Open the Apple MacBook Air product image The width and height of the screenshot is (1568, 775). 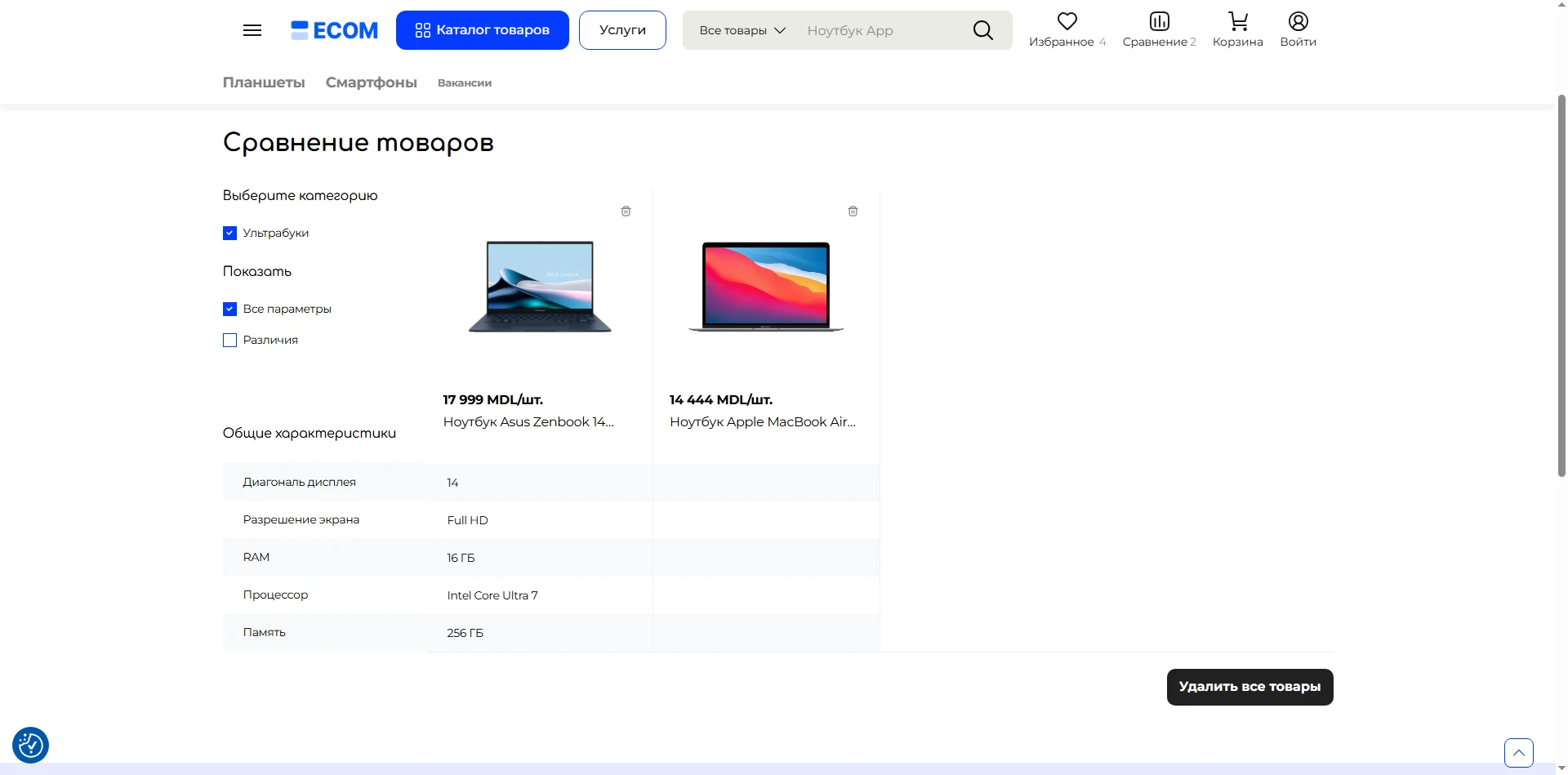click(766, 287)
